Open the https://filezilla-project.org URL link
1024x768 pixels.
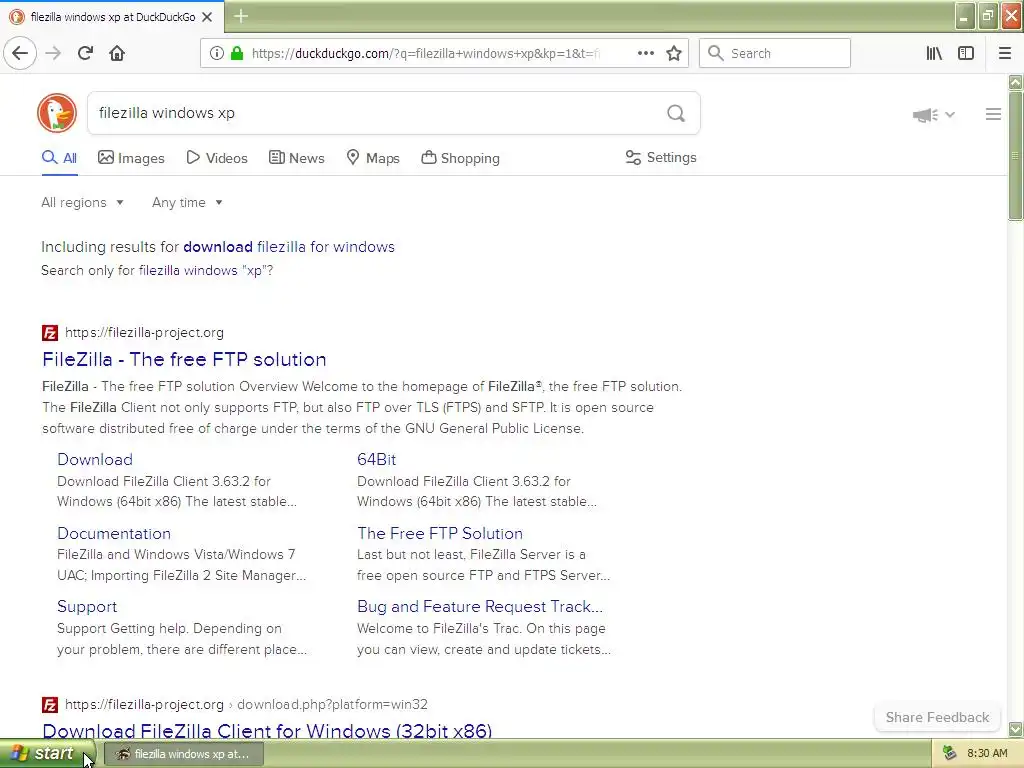pos(144,333)
